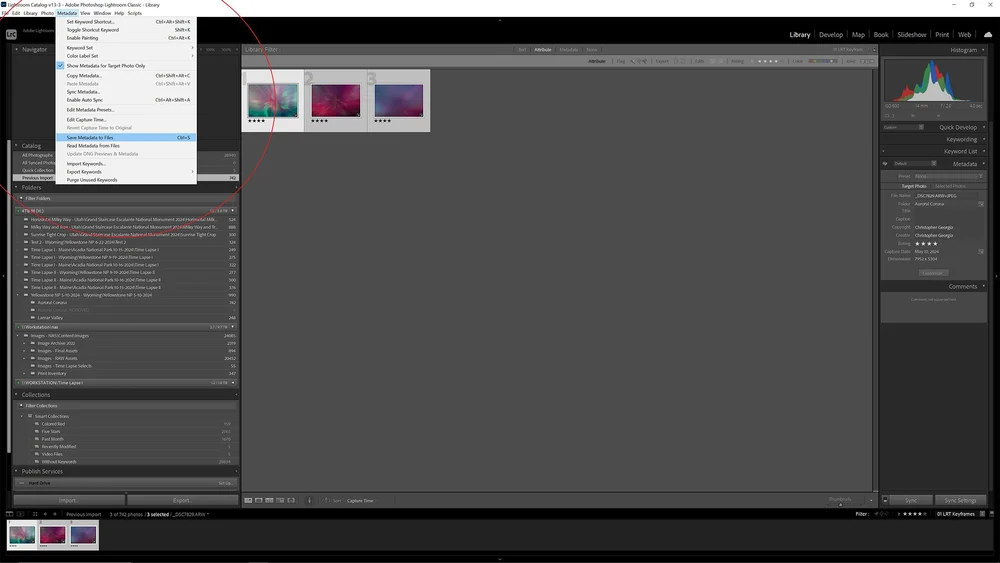Toggle the sort direction icon

(x=325, y=501)
